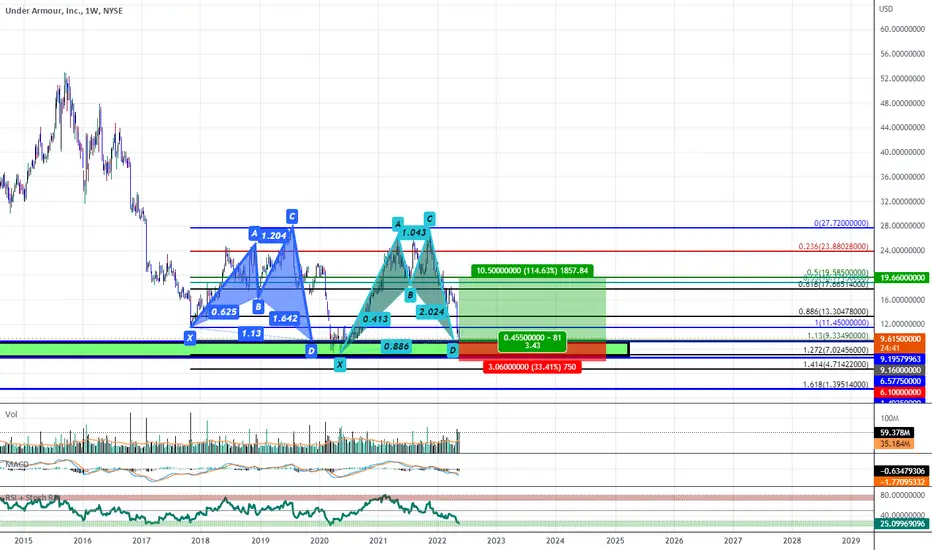The height and width of the screenshot is (550, 932).
Task: Click the blue X point marker of first pattern
Action: pyautogui.click(x=190, y=338)
